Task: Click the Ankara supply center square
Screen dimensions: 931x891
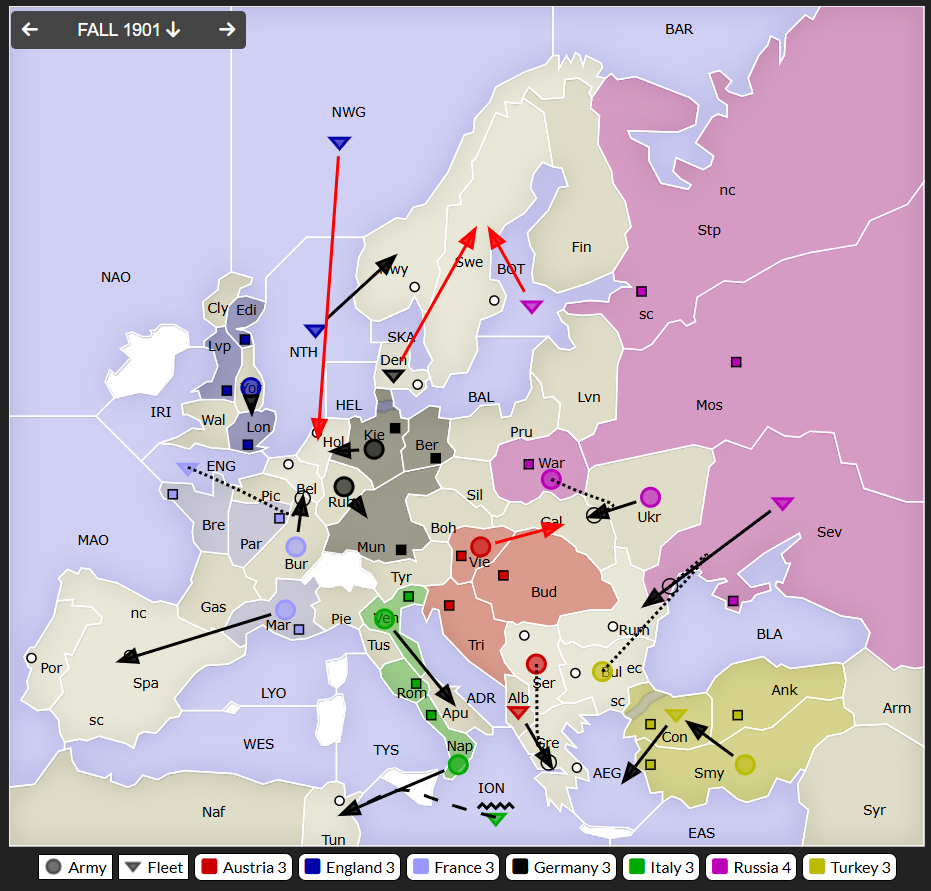Action: click(737, 715)
